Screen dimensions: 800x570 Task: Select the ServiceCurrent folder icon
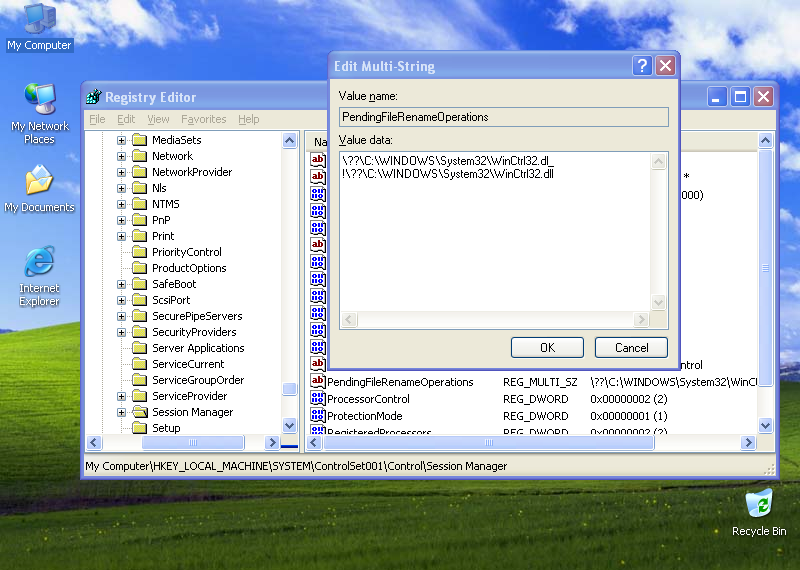tap(140, 364)
